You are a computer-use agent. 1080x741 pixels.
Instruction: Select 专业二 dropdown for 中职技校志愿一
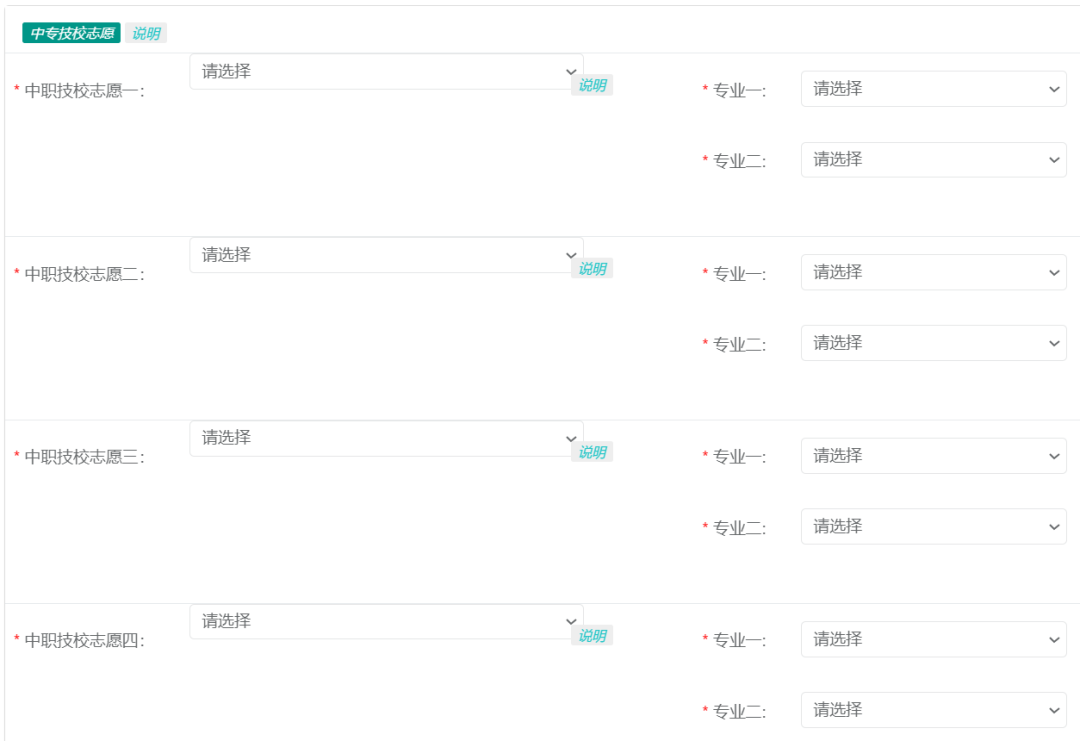(933, 160)
